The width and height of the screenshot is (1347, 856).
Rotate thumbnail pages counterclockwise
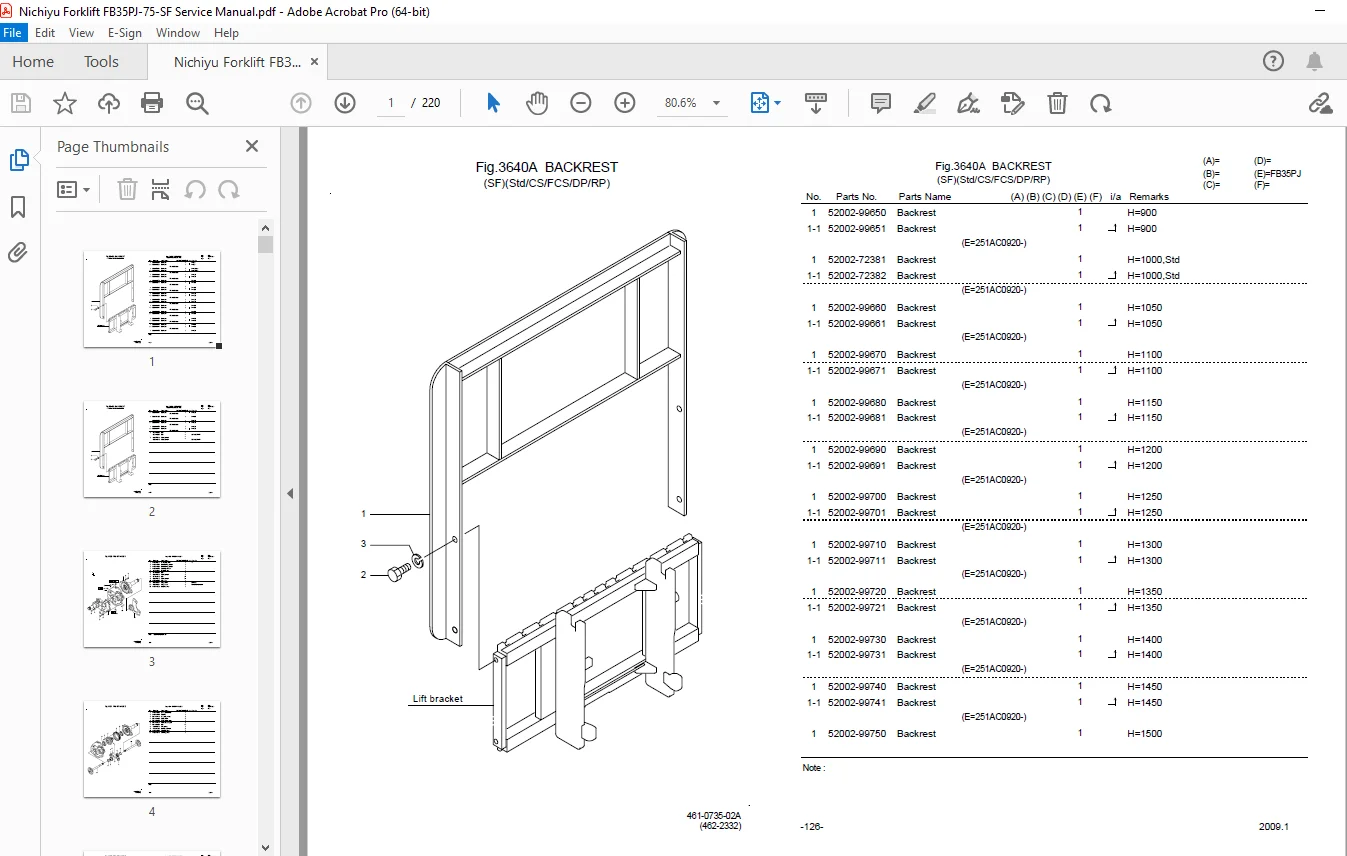[195, 189]
